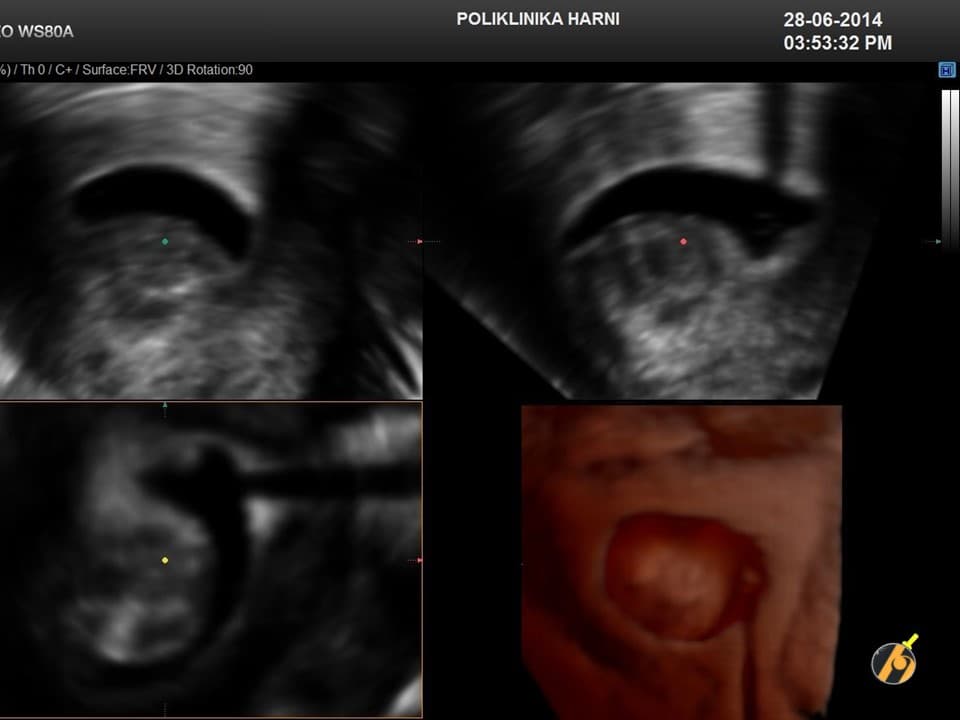Click the blue H icon at top right
This screenshot has height=720, width=960.
(946, 70)
